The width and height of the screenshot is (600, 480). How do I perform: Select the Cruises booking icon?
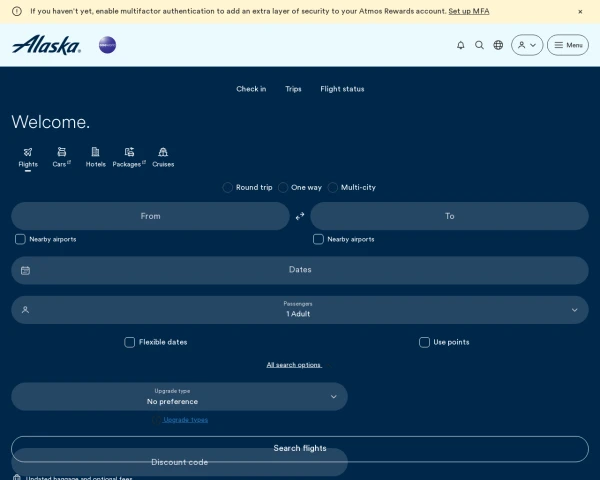(x=163, y=157)
